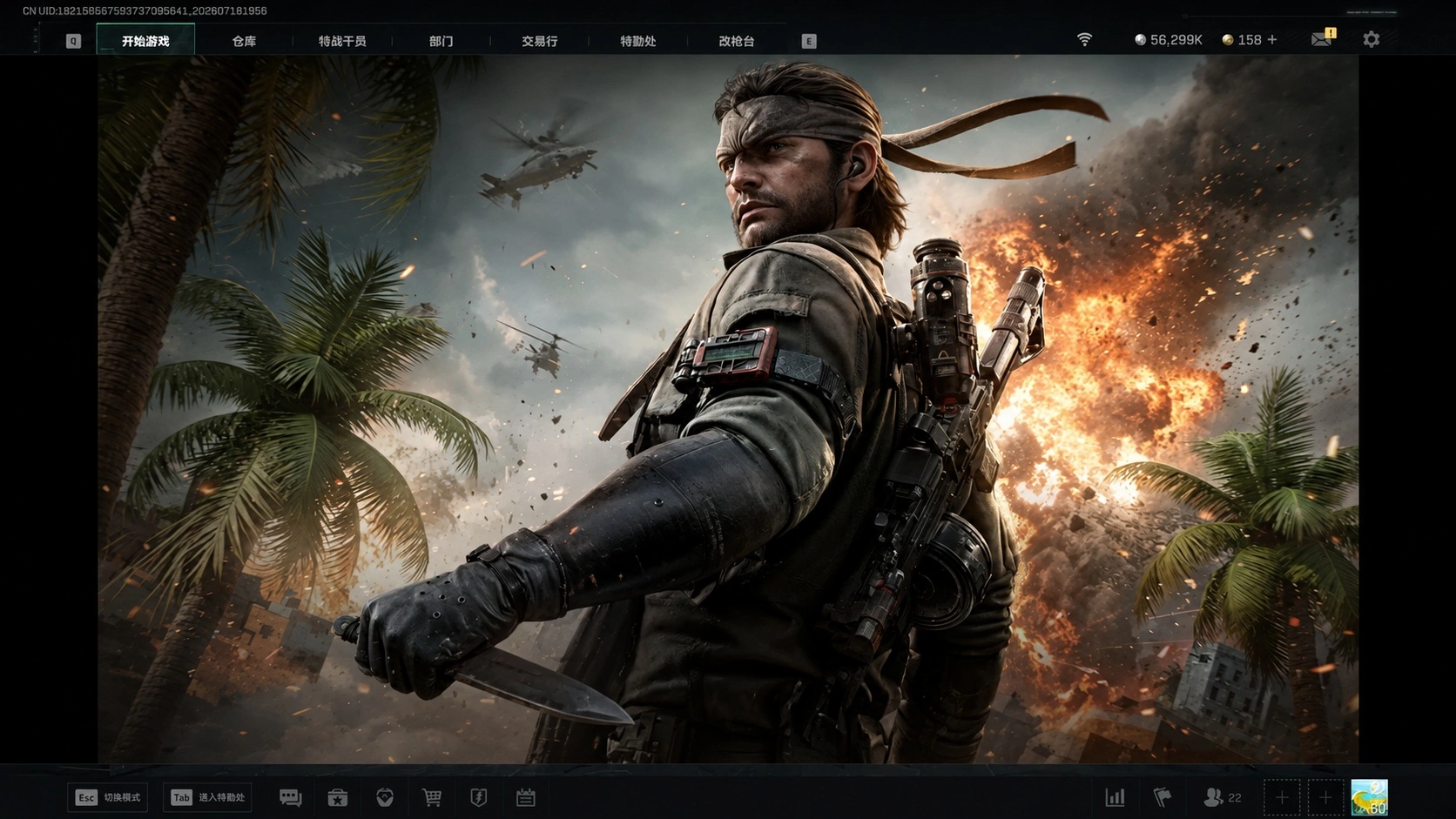
Task: Switch to the 改枪台 tab
Action: point(736,41)
